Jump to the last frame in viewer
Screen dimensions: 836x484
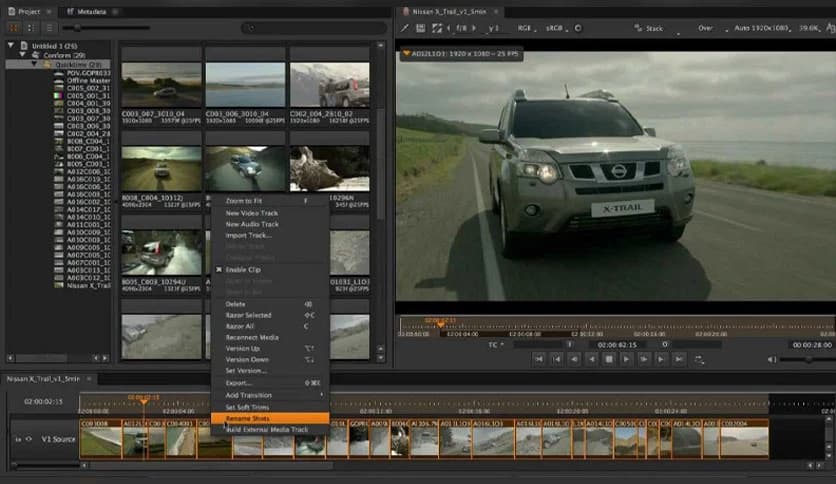click(x=680, y=358)
